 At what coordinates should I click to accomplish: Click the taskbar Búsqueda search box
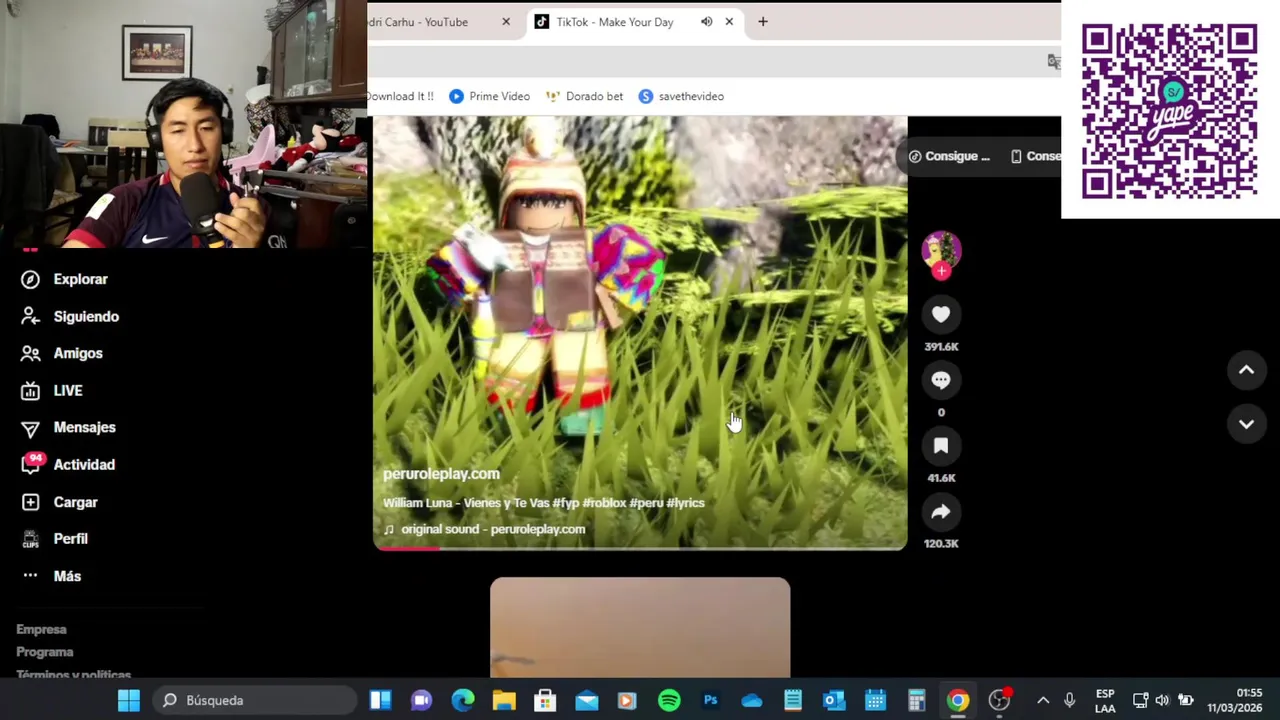click(254, 700)
